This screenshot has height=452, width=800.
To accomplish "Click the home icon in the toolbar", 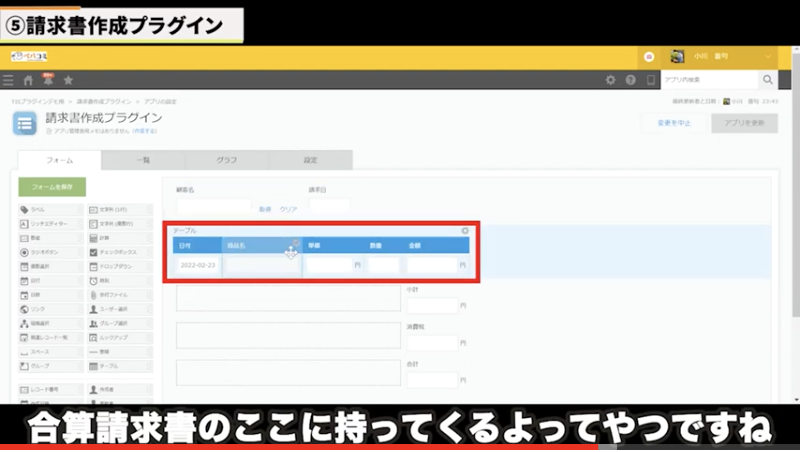I will pos(28,80).
